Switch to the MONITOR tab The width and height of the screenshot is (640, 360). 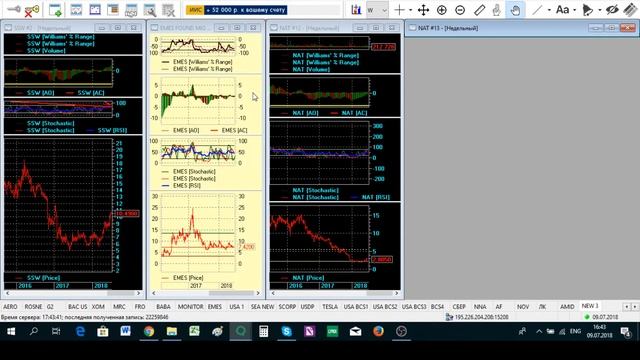[190, 307]
